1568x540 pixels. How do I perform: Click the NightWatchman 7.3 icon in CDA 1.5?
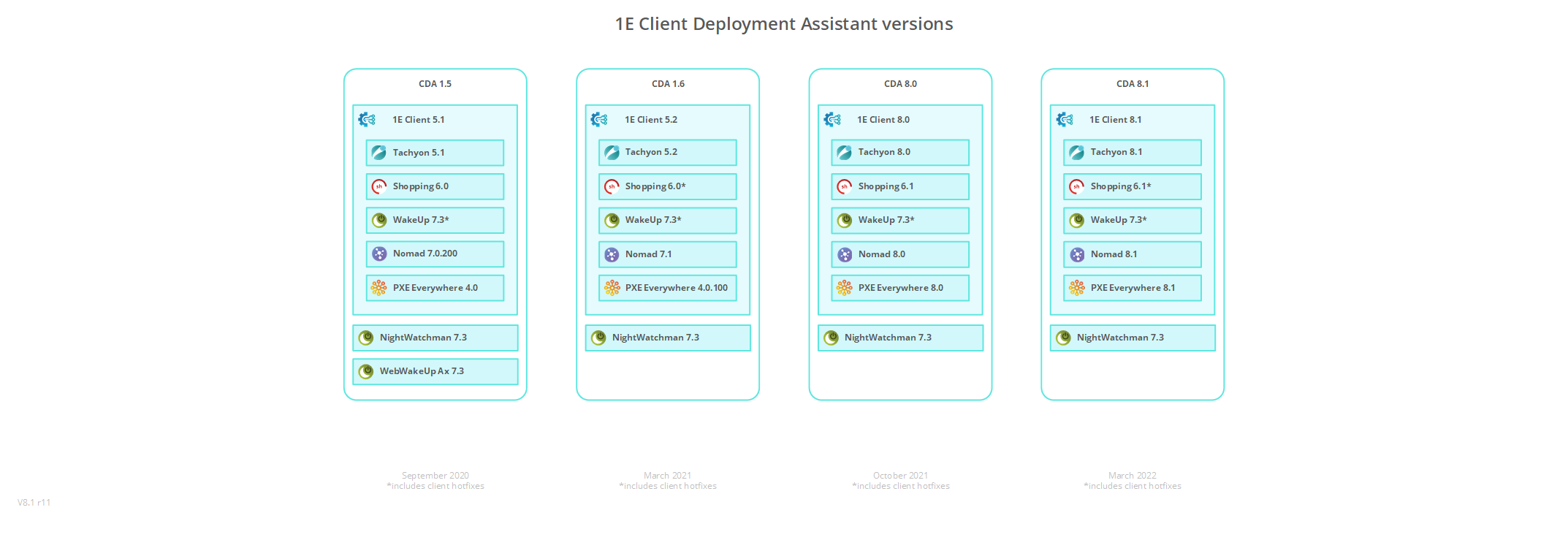[366, 338]
